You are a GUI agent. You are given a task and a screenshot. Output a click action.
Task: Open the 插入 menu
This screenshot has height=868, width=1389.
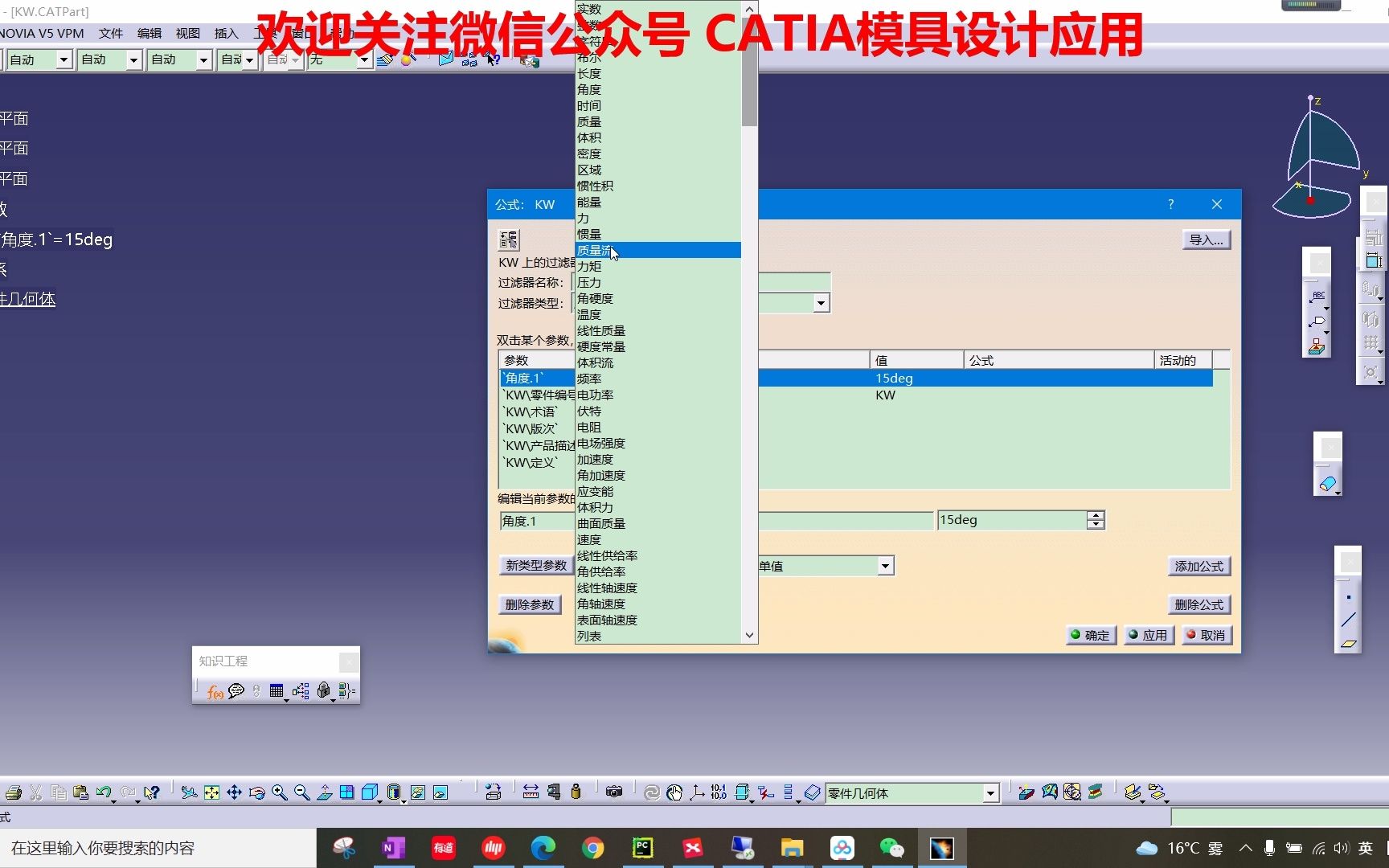pos(226,34)
